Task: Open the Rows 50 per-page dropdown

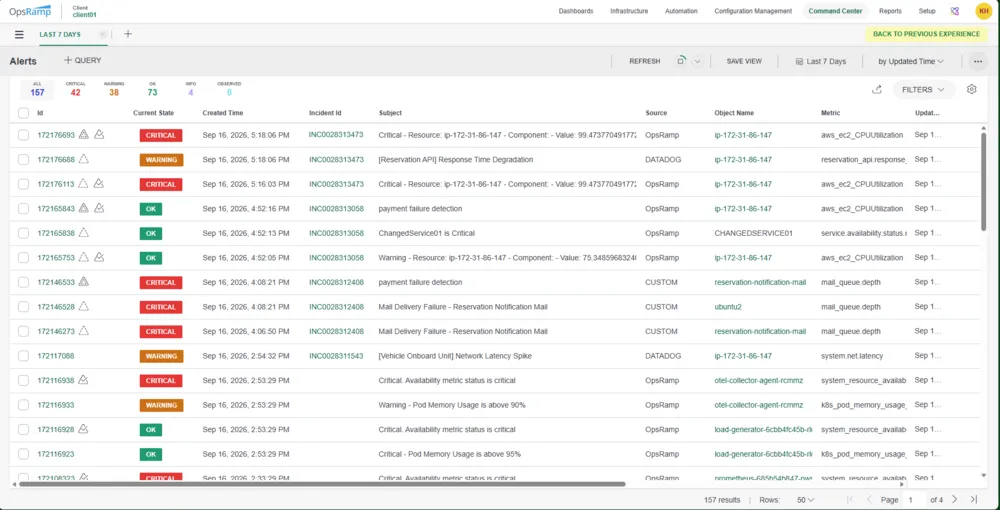Action: 805,500
